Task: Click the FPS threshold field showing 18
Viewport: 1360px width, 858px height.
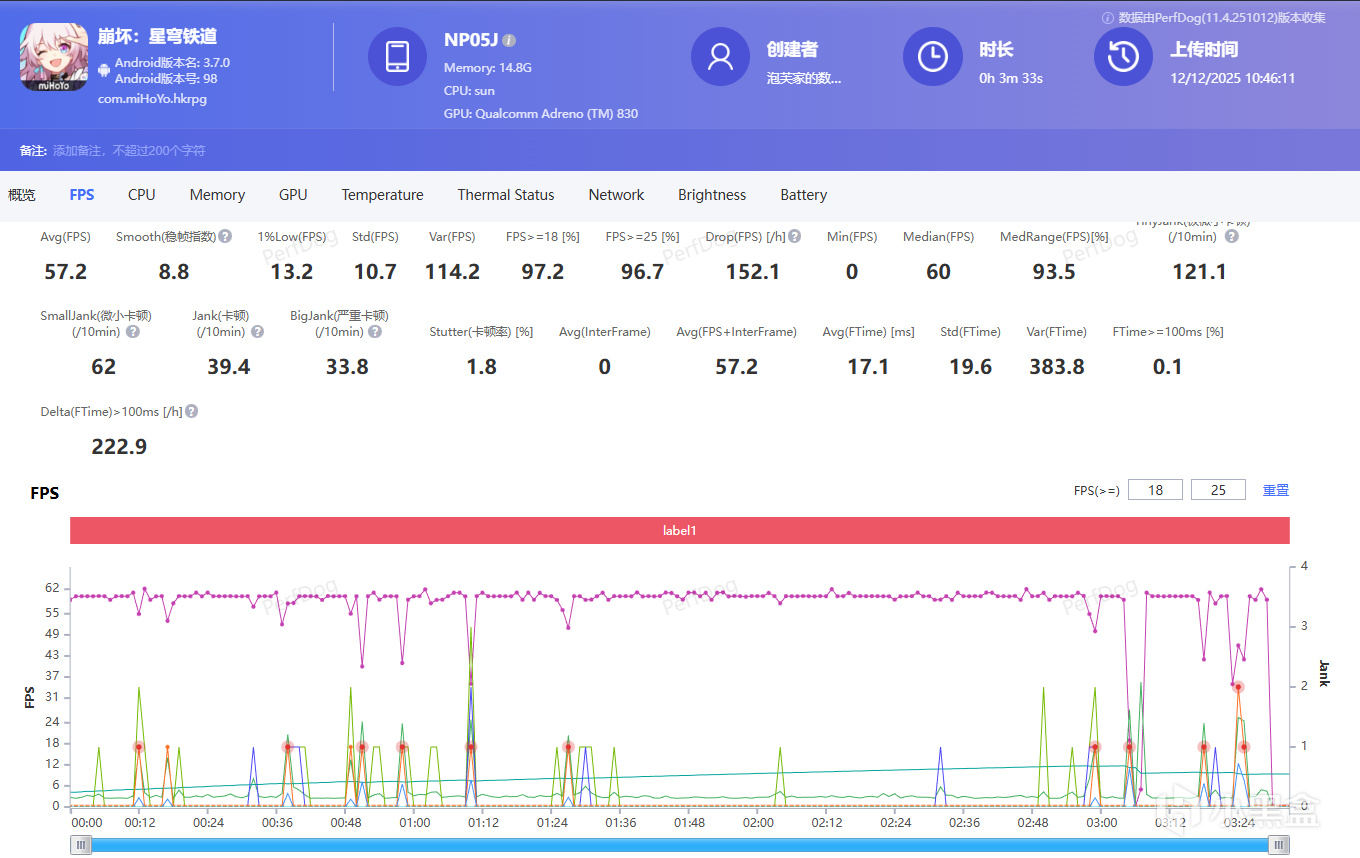Action: (x=1155, y=490)
